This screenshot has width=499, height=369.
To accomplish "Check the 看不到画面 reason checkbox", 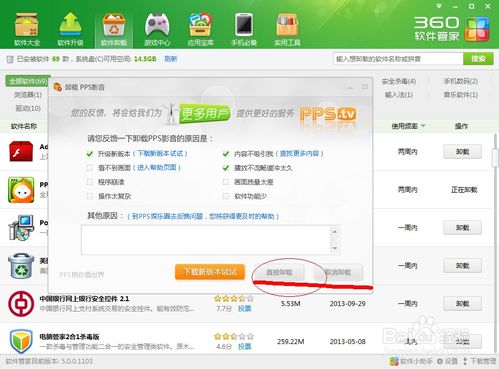I will pos(89,168).
